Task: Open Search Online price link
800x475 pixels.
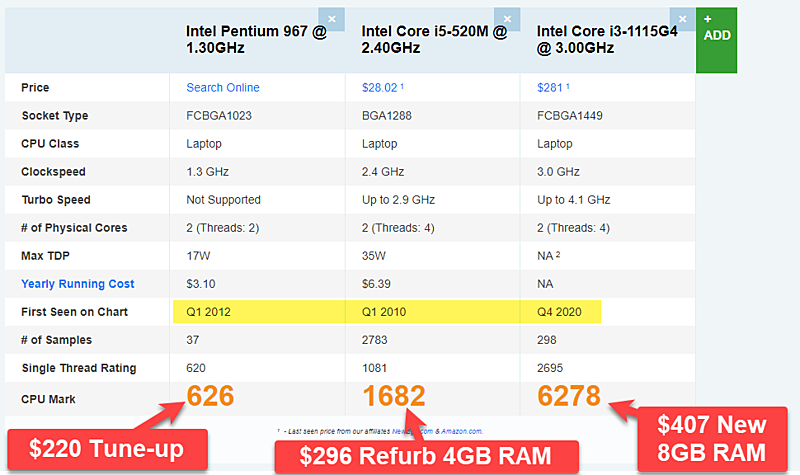Action: click(222, 88)
